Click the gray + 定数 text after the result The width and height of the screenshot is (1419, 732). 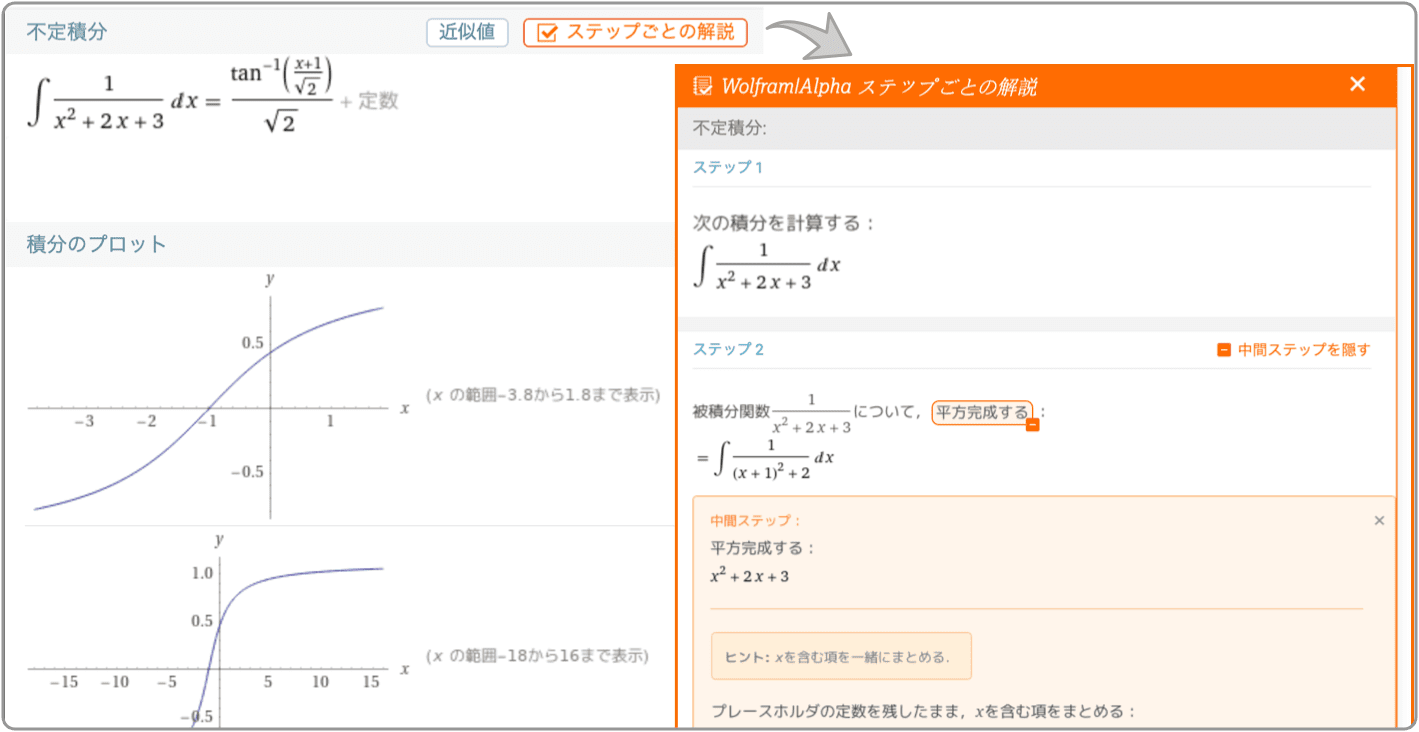(x=369, y=101)
